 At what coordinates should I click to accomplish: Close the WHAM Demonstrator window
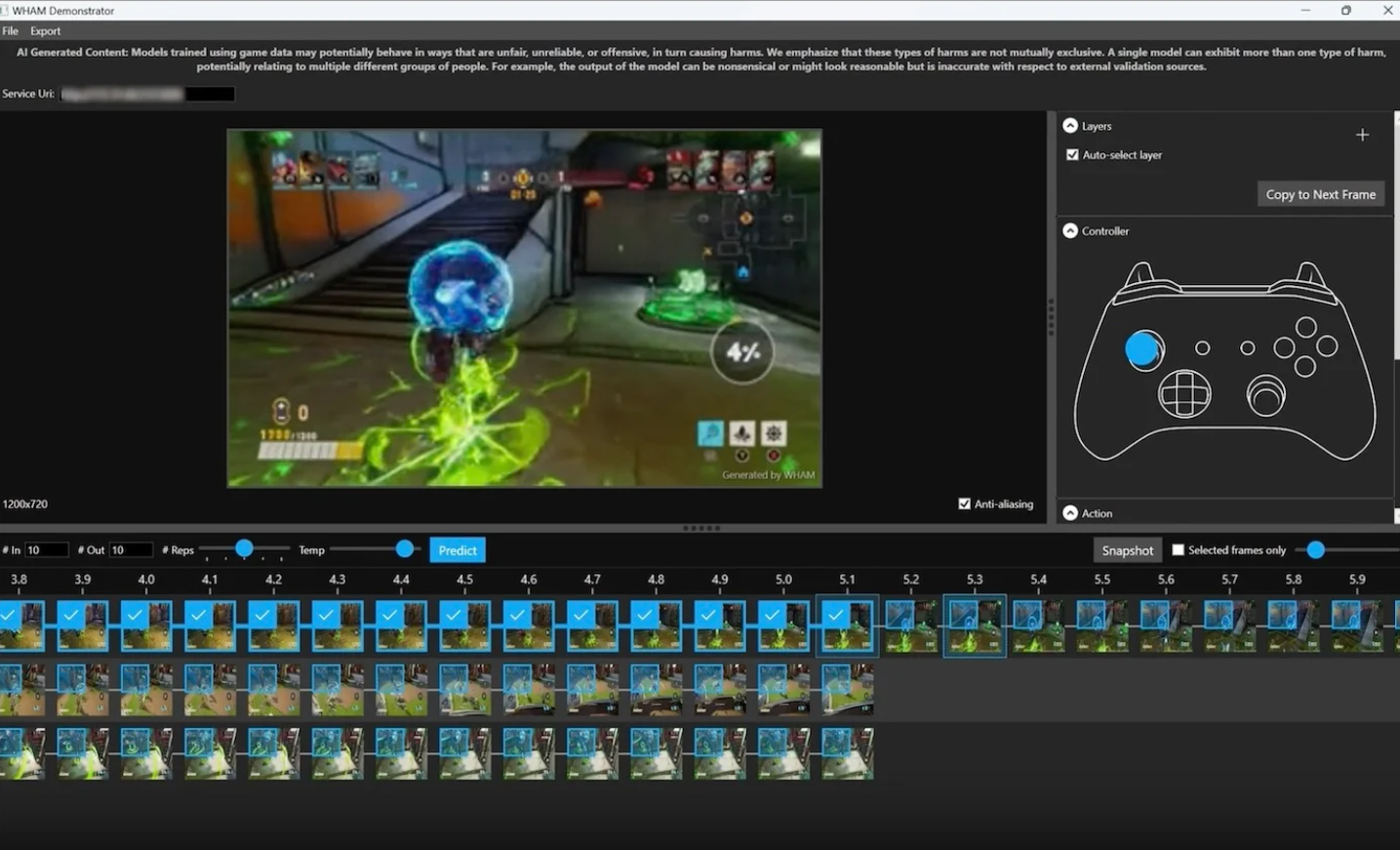tap(1387, 10)
